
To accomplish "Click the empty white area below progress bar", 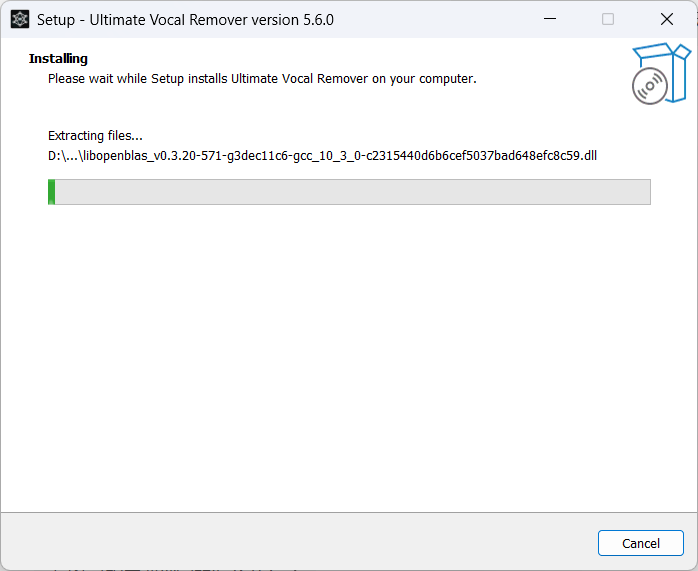I will point(349,350).
